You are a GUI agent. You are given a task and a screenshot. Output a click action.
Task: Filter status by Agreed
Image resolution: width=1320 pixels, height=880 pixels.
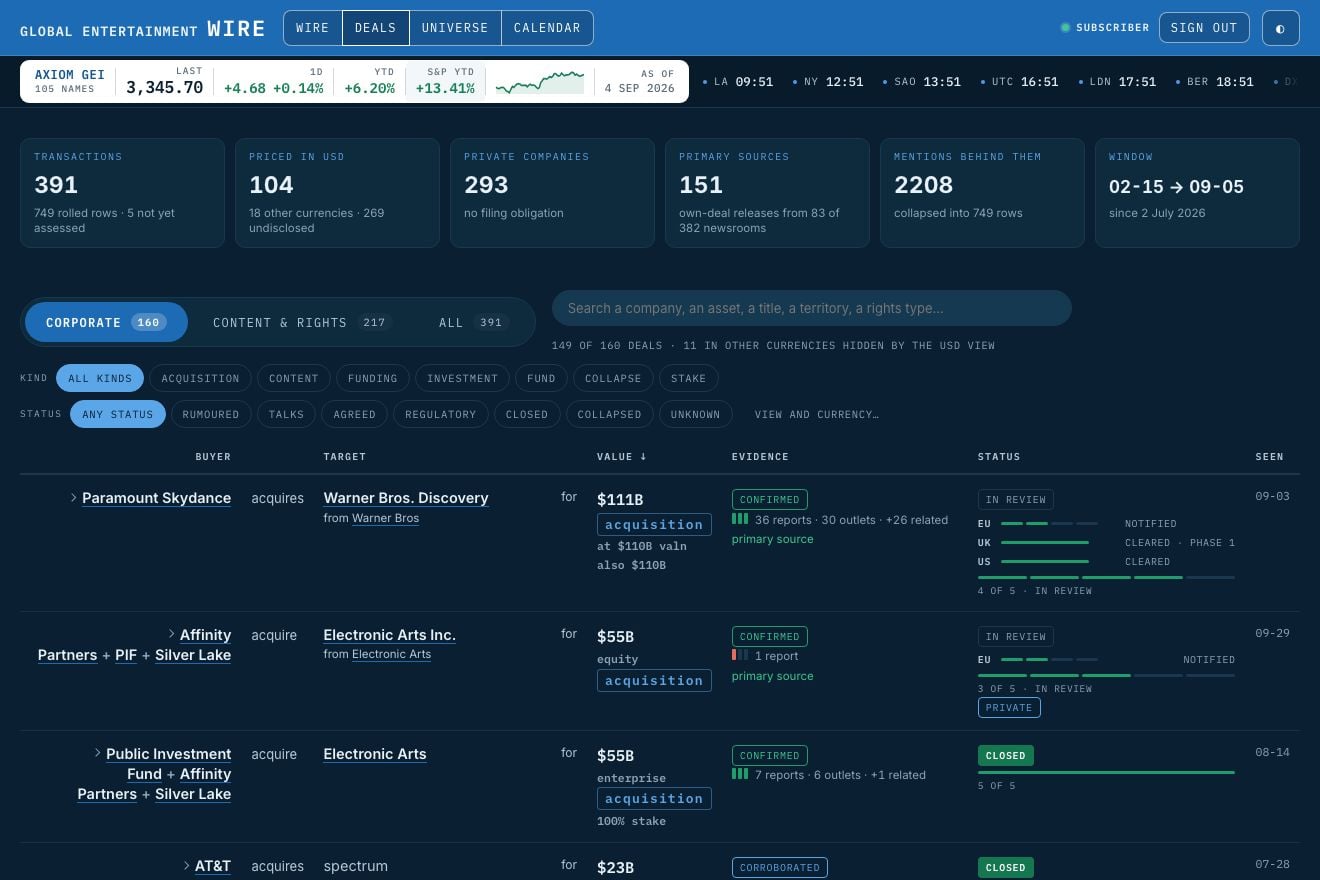[354, 414]
